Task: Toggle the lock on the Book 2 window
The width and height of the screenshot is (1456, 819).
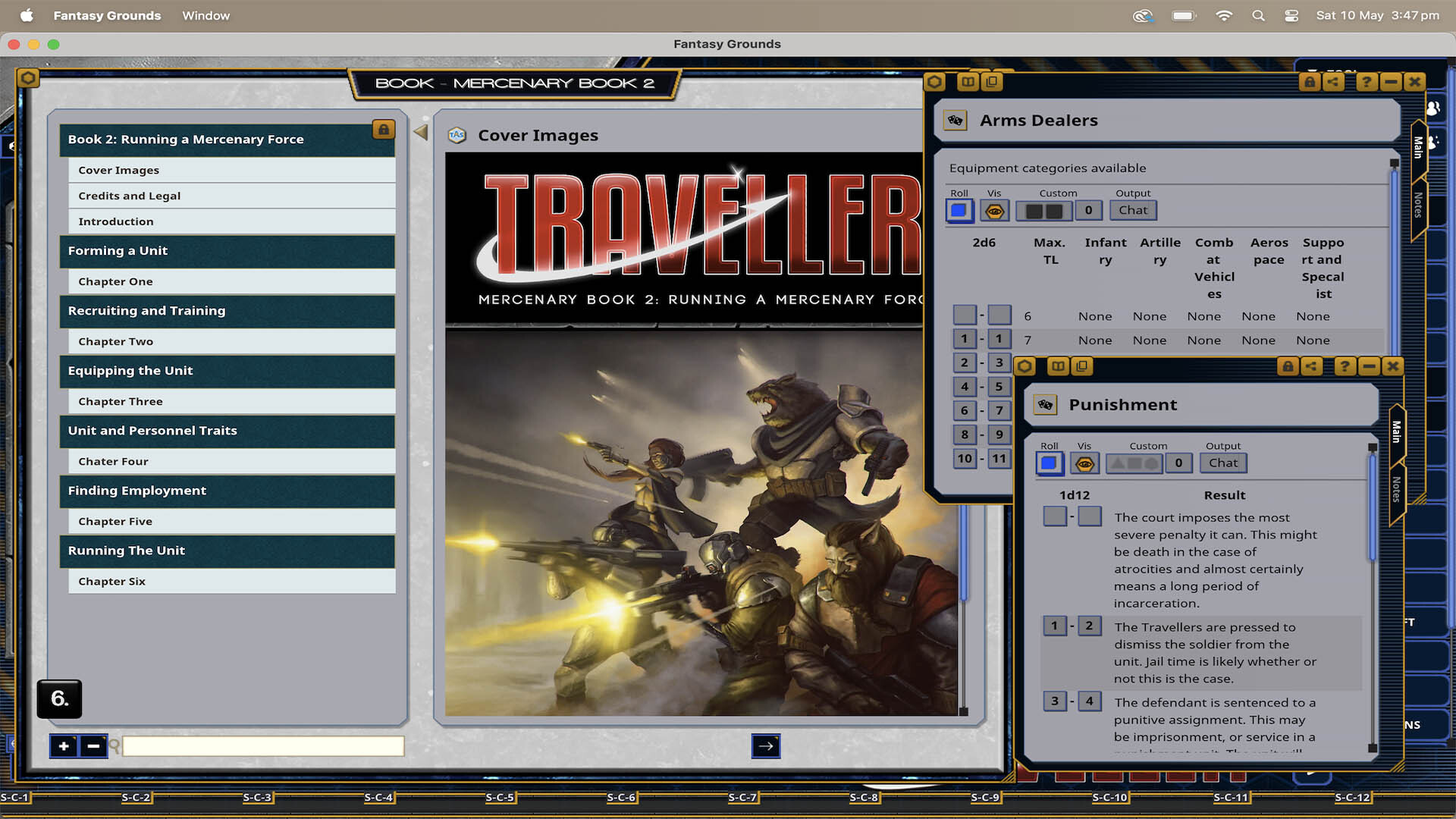Action: point(384,130)
